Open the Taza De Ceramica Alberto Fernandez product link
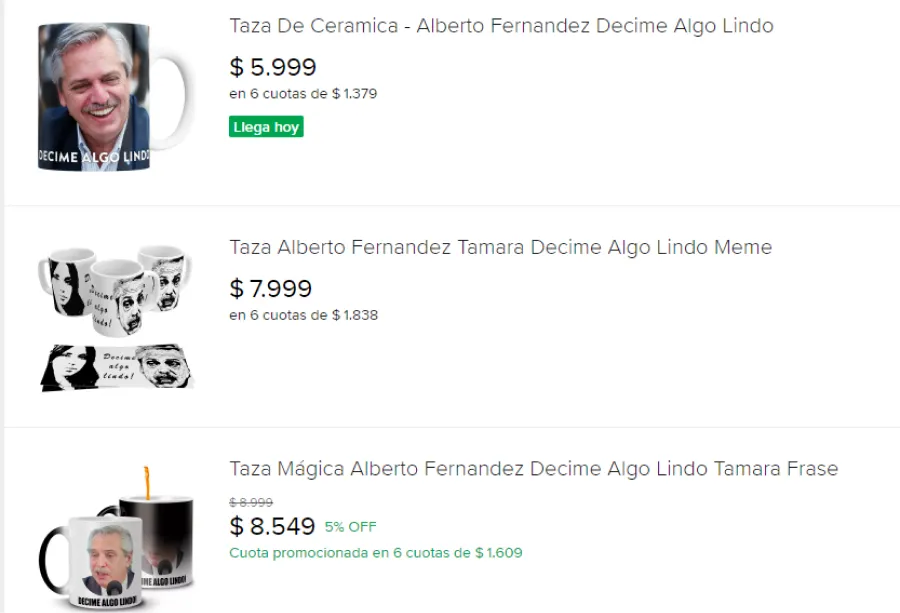900x613 pixels. 500,26
